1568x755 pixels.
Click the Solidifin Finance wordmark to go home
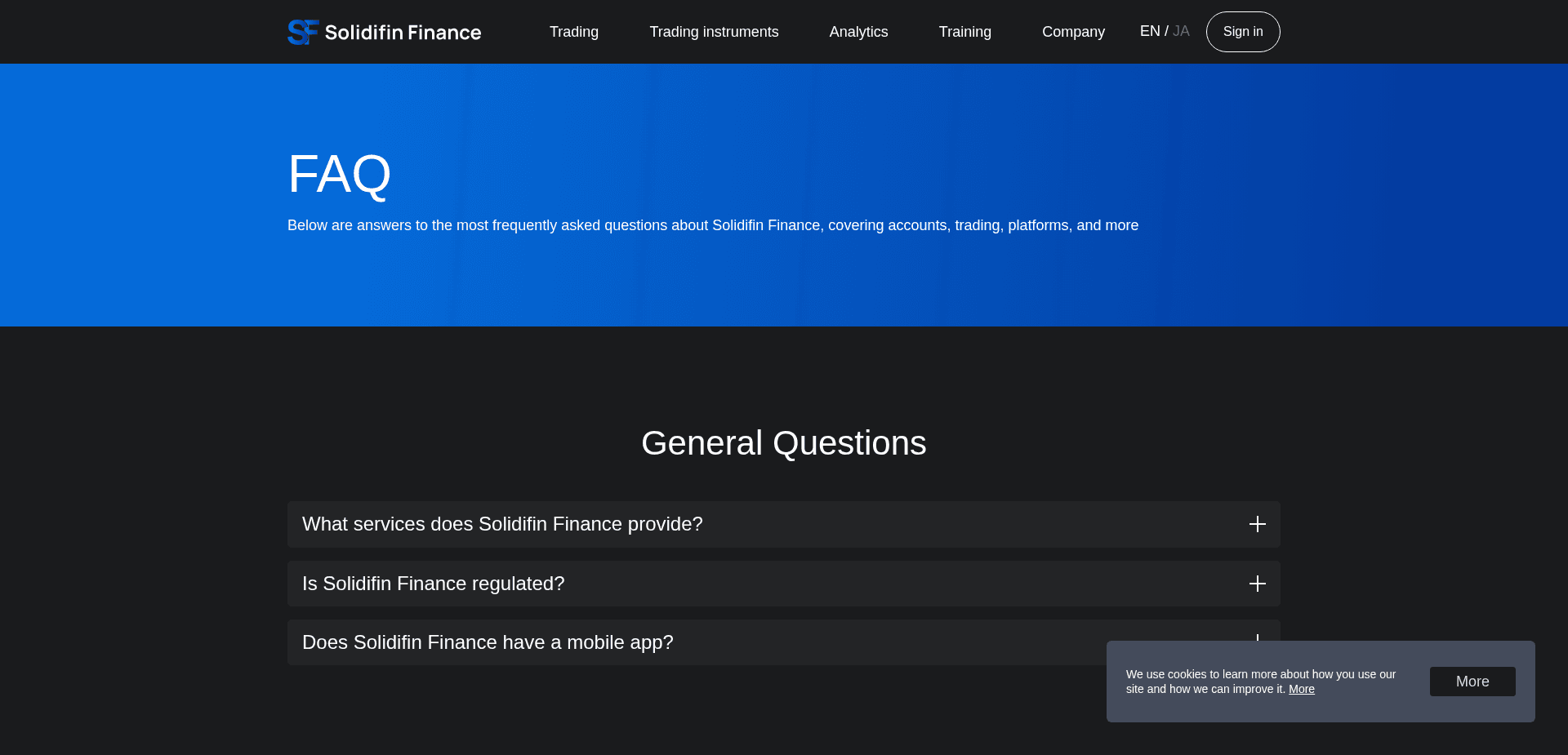(403, 33)
